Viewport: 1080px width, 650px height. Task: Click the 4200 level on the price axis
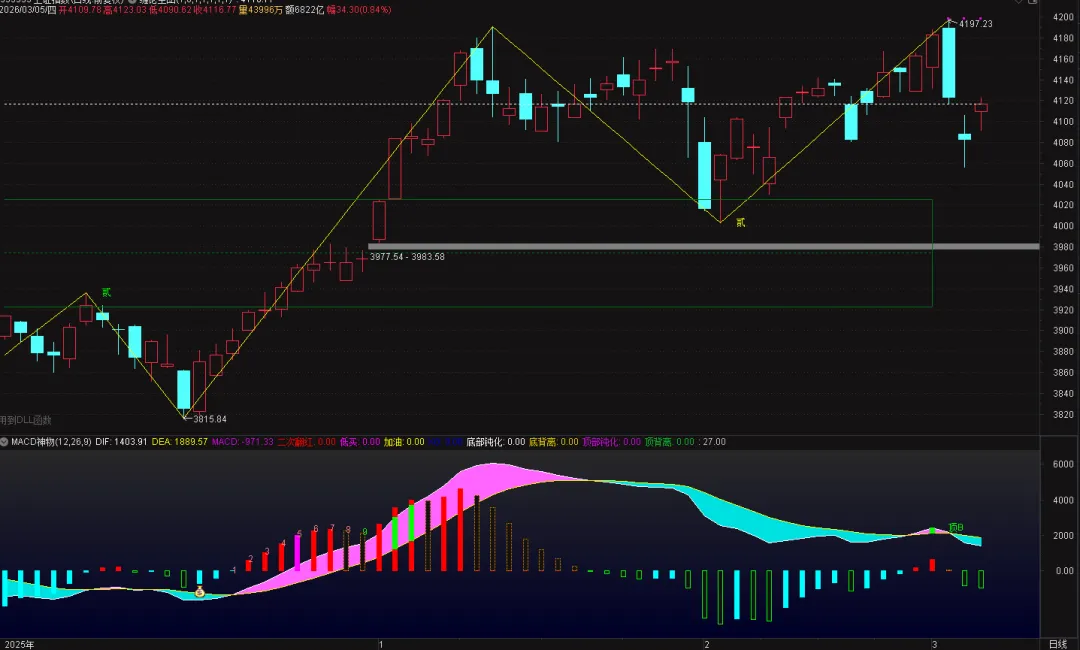[x=1063, y=17]
